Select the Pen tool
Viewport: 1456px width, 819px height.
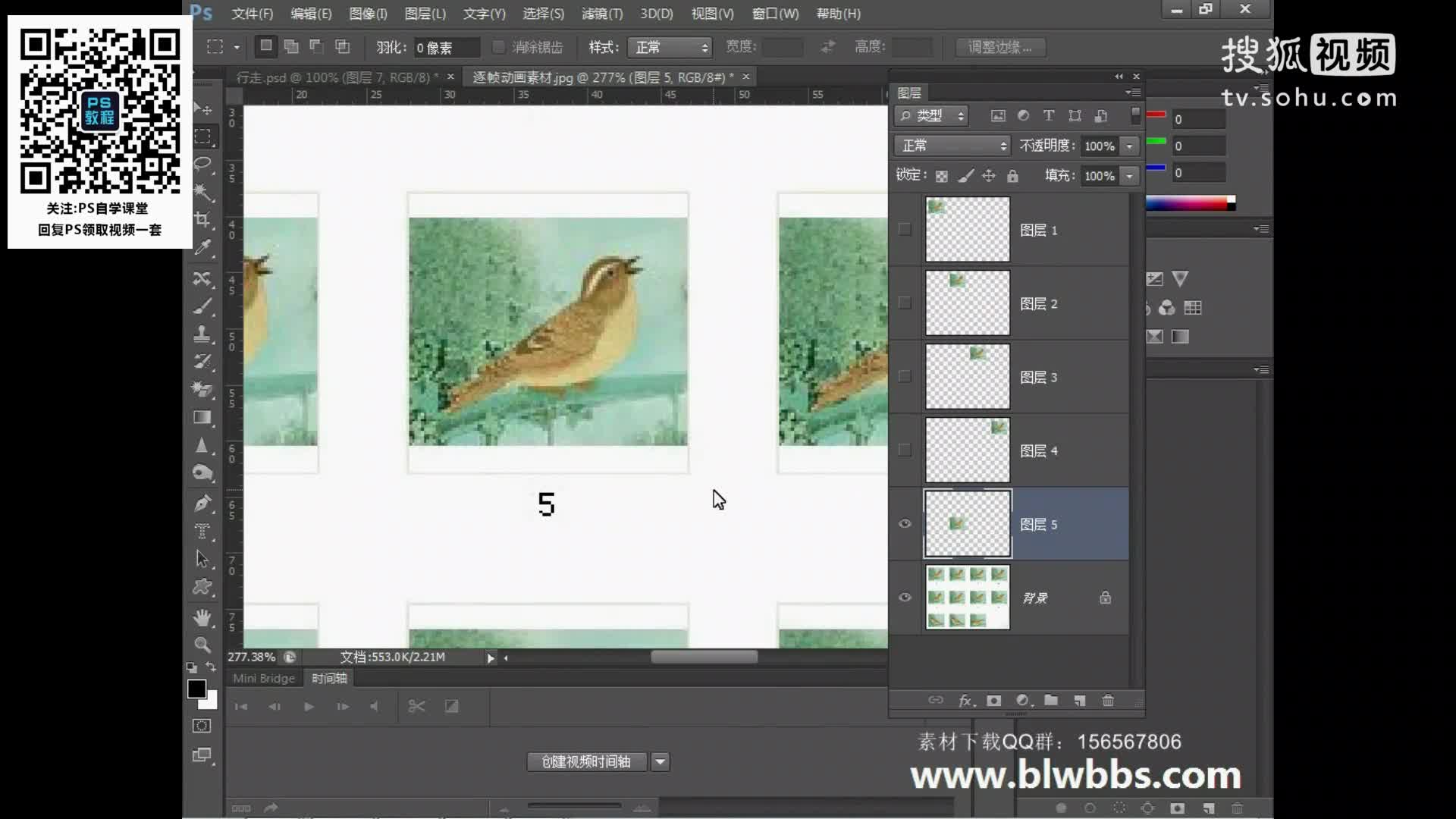202,504
